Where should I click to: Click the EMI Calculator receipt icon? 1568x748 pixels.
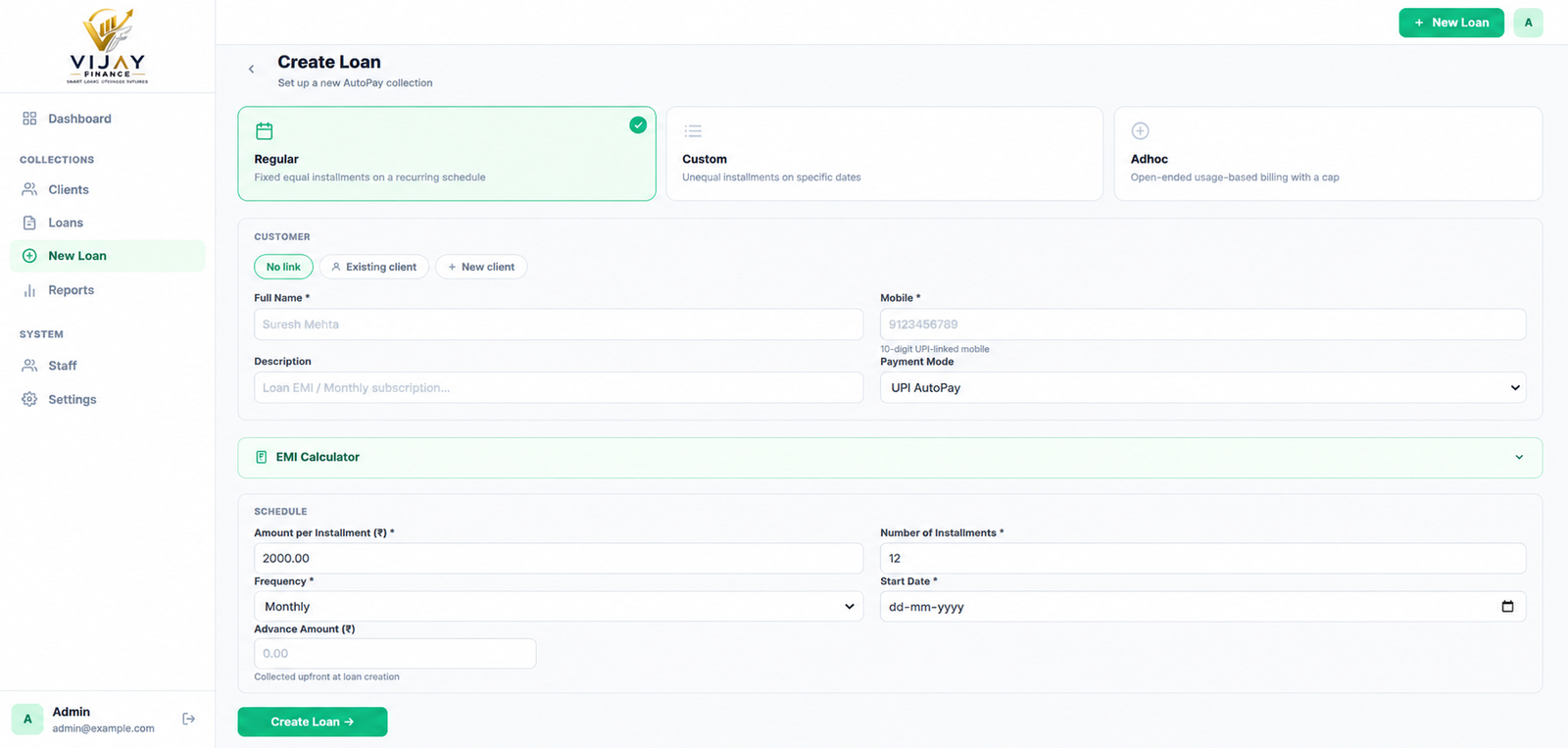(261, 457)
